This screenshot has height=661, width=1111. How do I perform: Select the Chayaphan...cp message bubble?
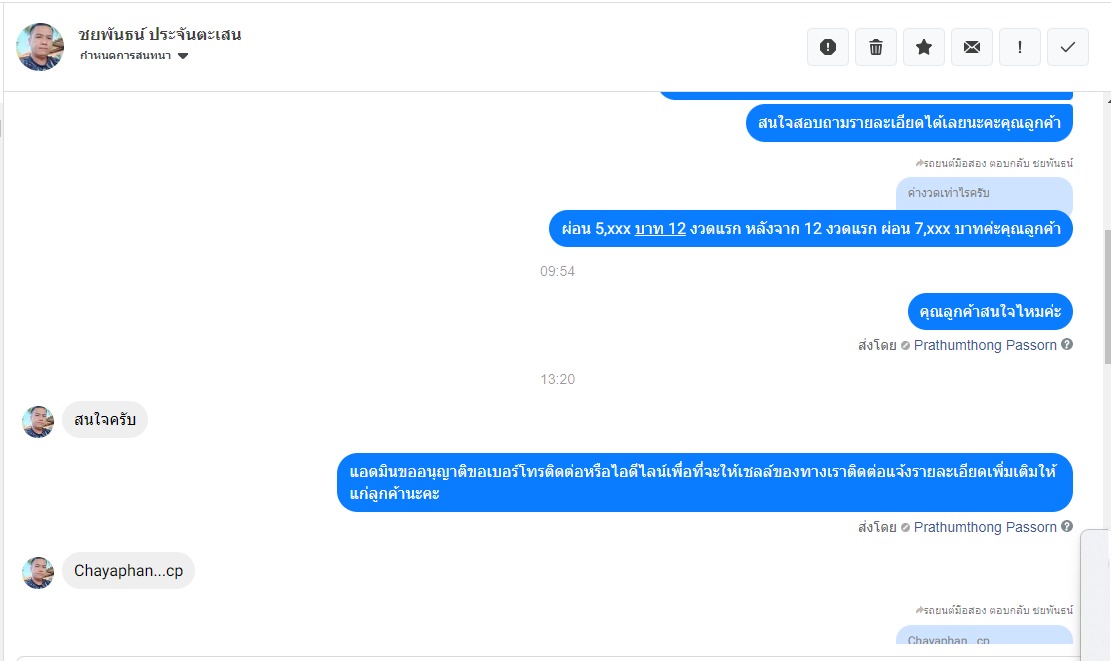[128, 571]
